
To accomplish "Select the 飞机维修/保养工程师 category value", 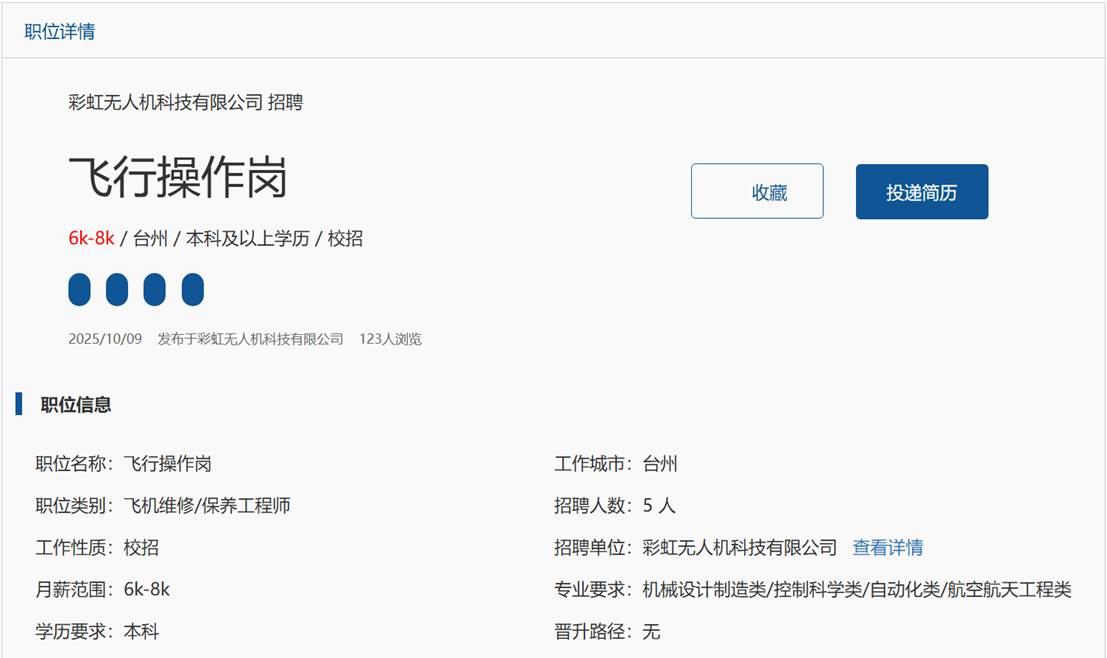I will [x=207, y=506].
